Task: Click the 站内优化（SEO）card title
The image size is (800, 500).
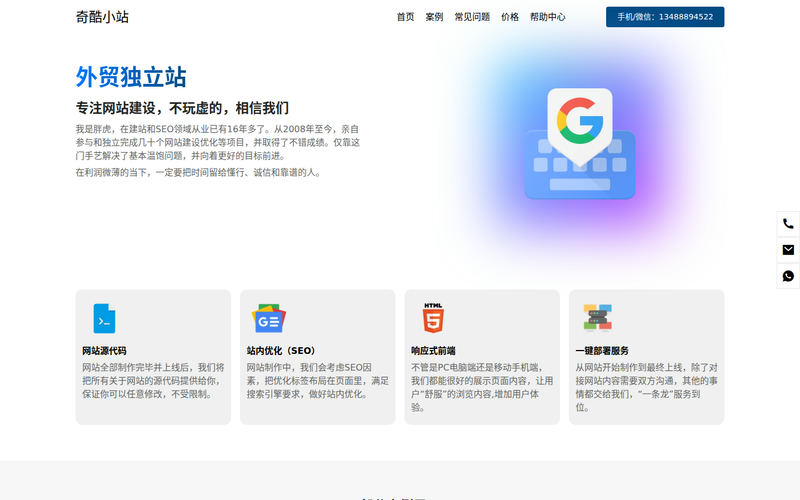Action: (x=281, y=351)
